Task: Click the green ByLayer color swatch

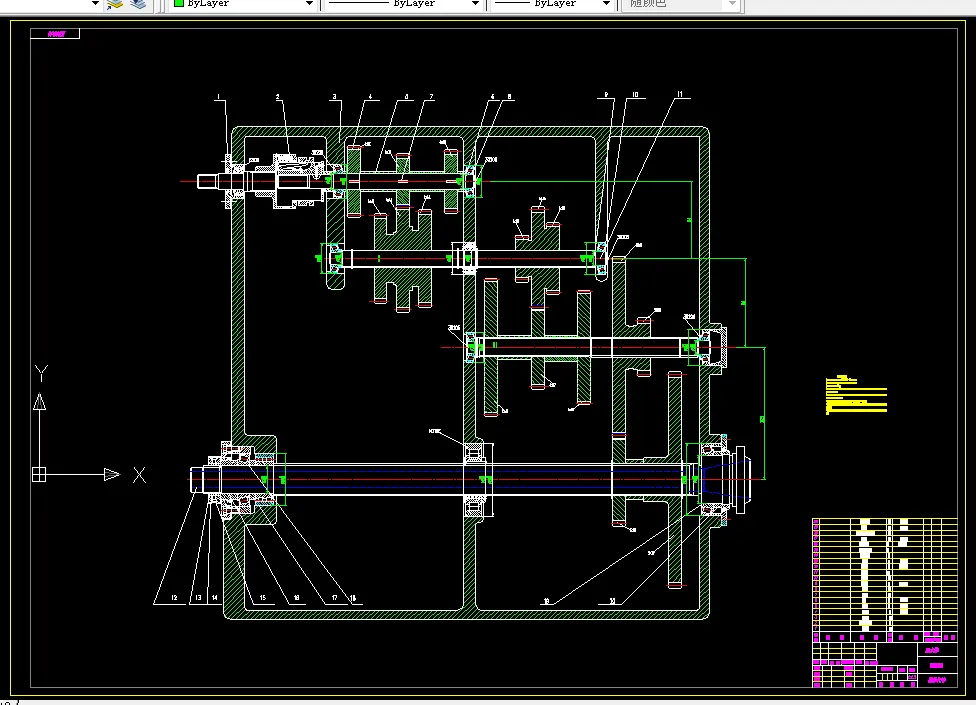Action: (x=179, y=4)
